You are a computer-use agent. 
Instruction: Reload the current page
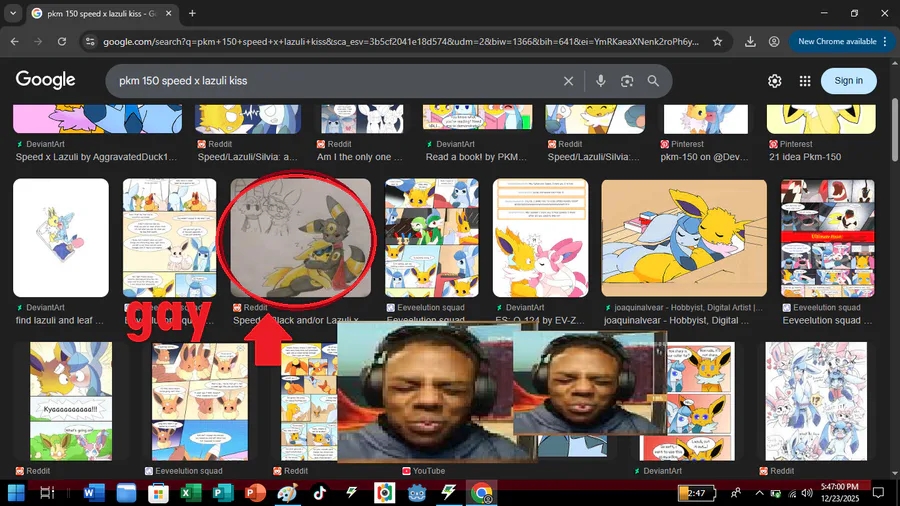pyautogui.click(x=62, y=41)
